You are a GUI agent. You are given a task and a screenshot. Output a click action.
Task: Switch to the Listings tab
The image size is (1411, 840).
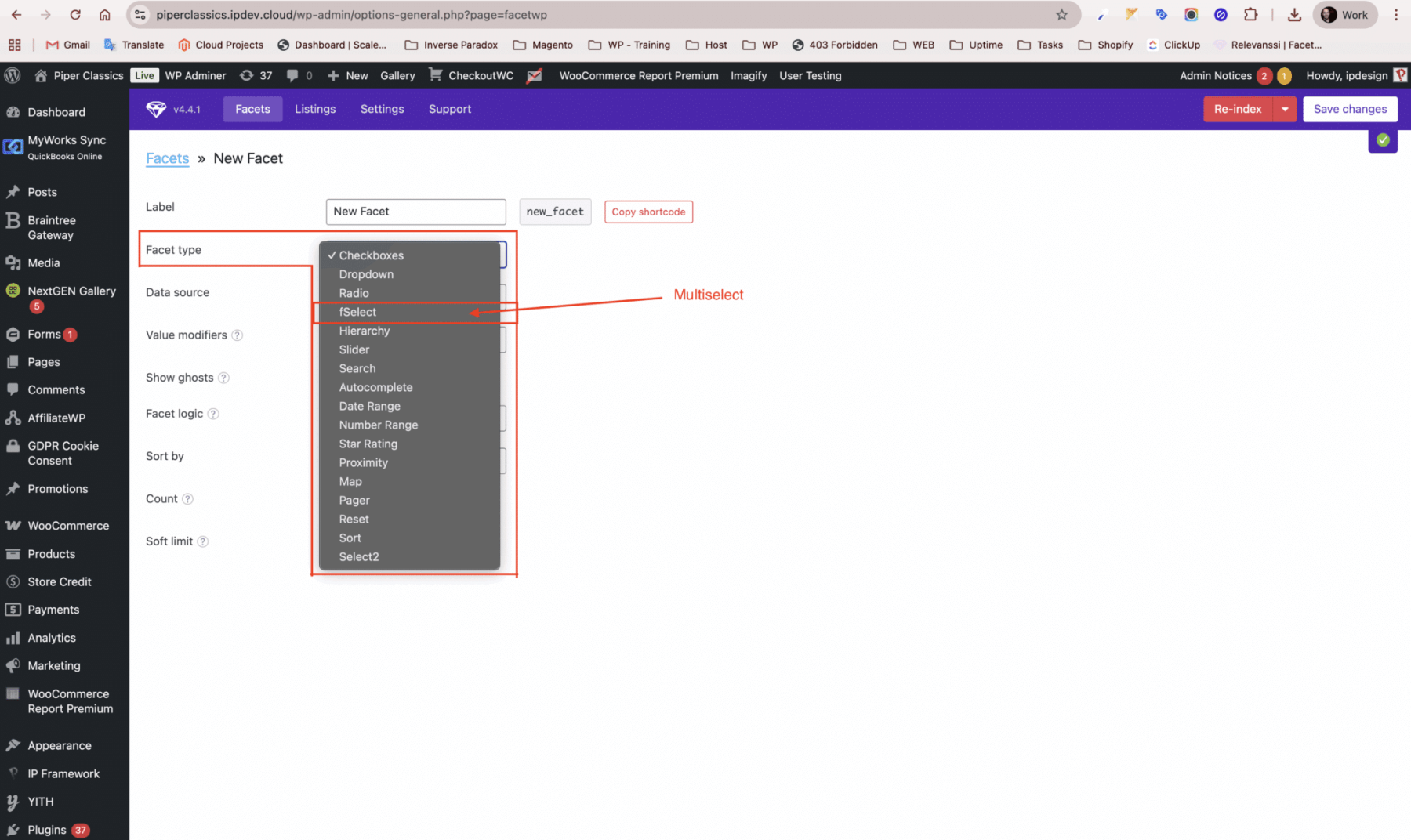click(x=315, y=109)
